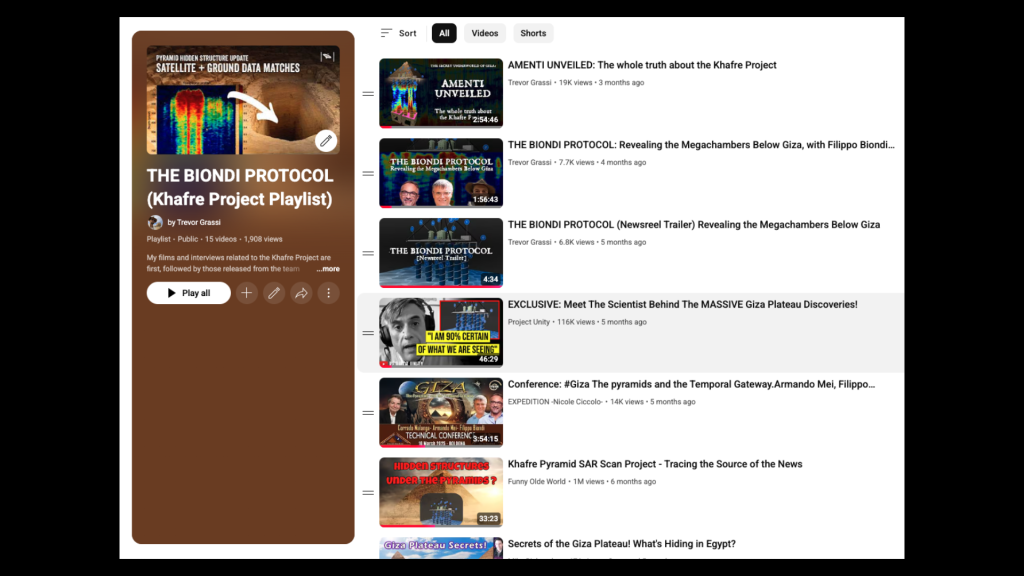This screenshot has width=1024, height=576.
Task: Expand playlist description with ...more
Action: click(x=328, y=269)
